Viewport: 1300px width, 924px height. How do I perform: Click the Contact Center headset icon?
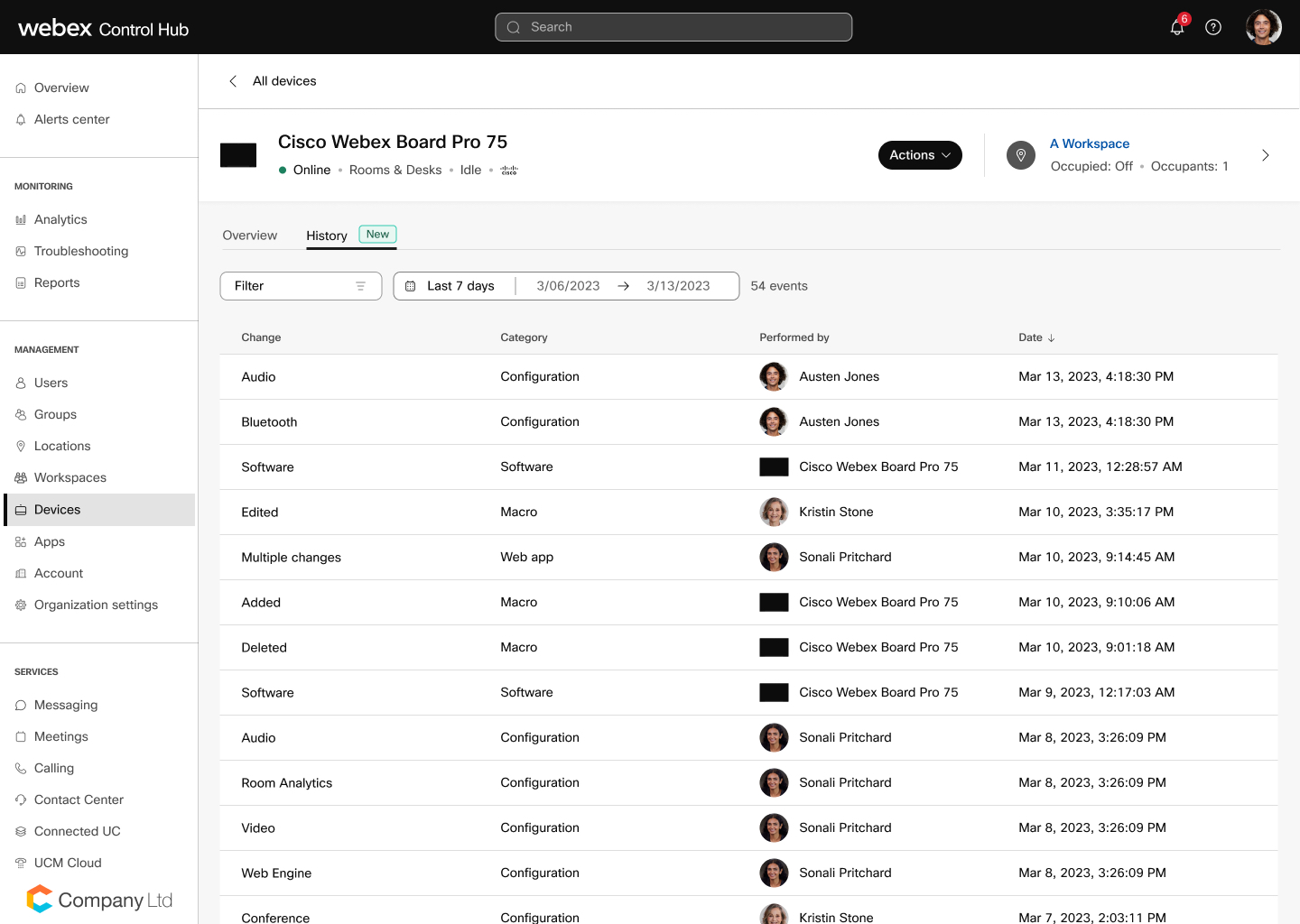coord(21,799)
